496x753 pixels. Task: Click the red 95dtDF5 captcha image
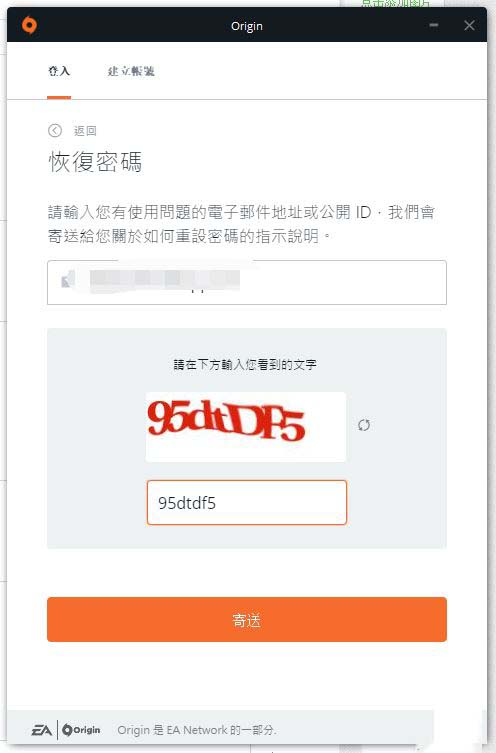(246, 427)
